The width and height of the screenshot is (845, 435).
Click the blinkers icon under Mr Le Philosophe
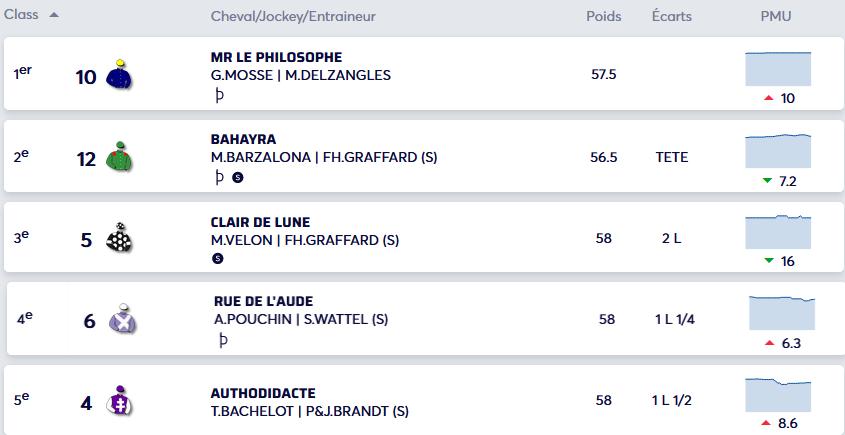(219, 95)
